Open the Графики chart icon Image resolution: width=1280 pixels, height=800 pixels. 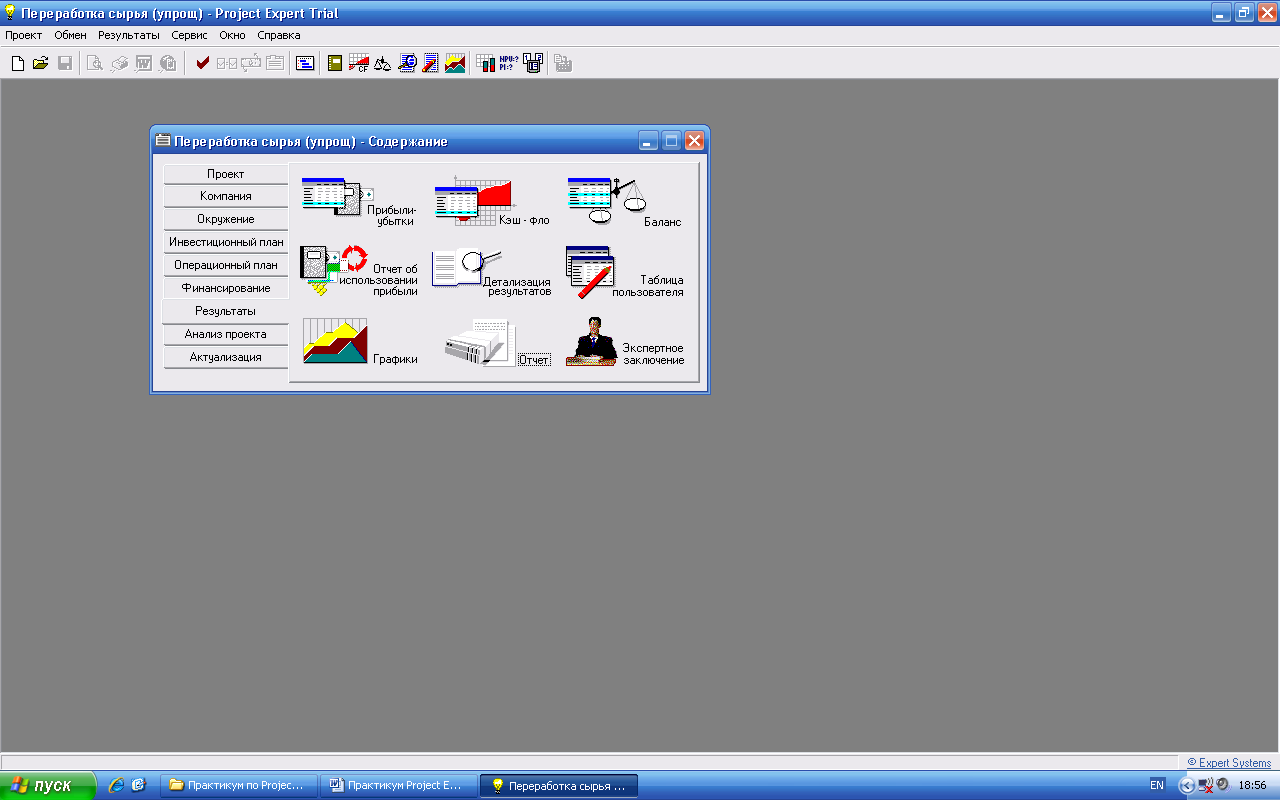(x=359, y=342)
